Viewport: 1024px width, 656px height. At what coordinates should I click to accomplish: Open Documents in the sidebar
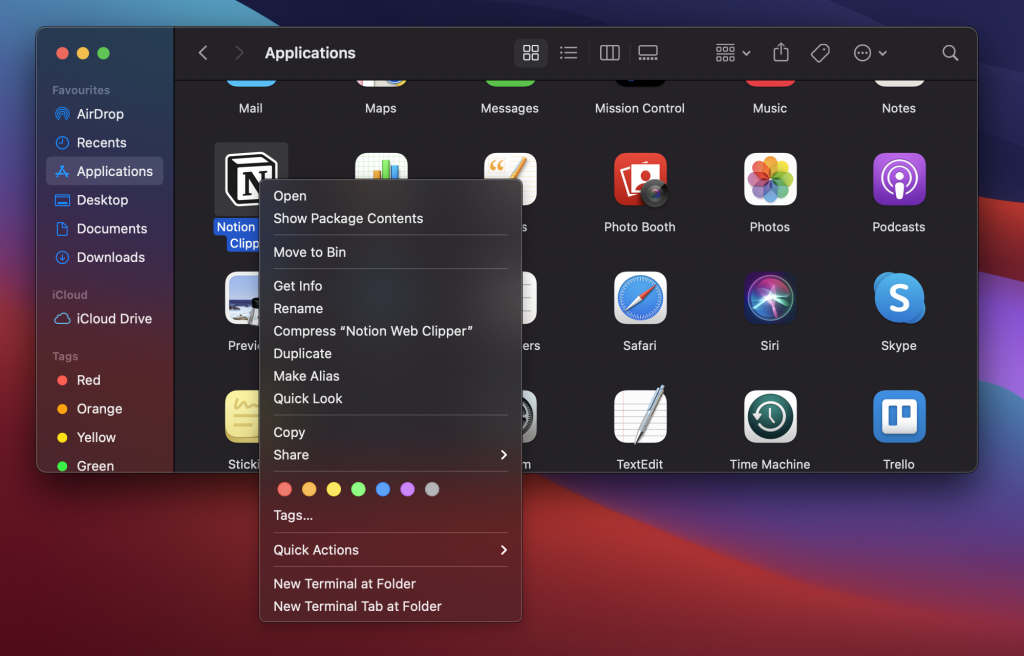click(104, 229)
